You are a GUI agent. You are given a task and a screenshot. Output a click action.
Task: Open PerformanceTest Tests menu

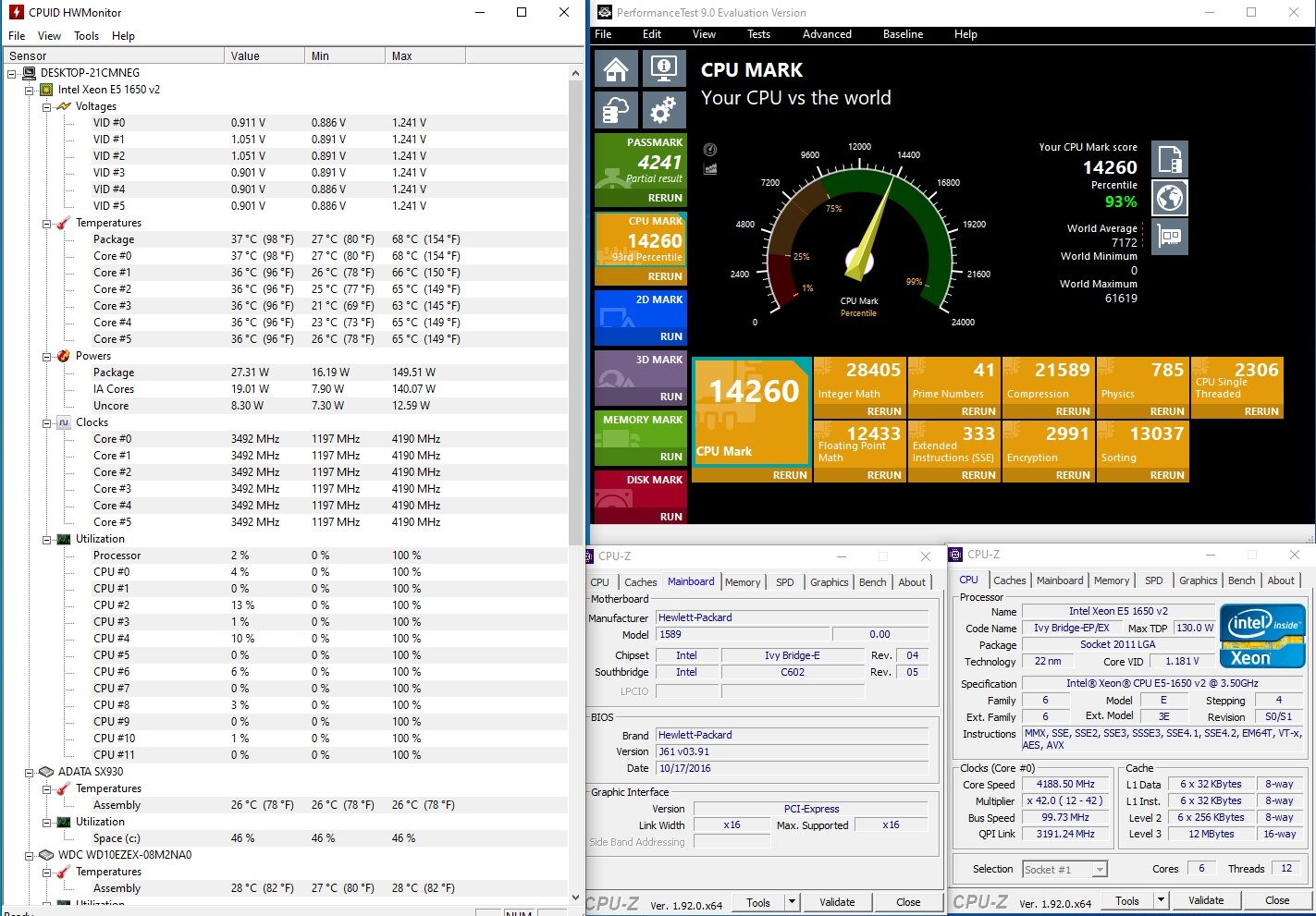[758, 34]
